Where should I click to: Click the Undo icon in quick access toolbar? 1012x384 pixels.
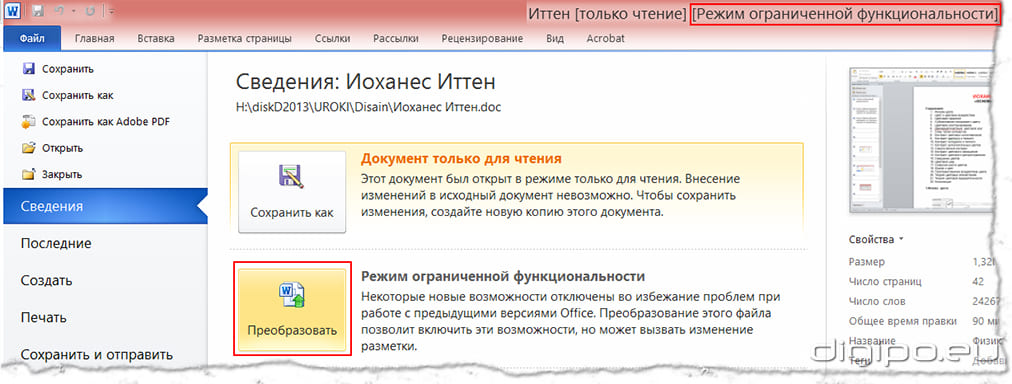tap(58, 11)
